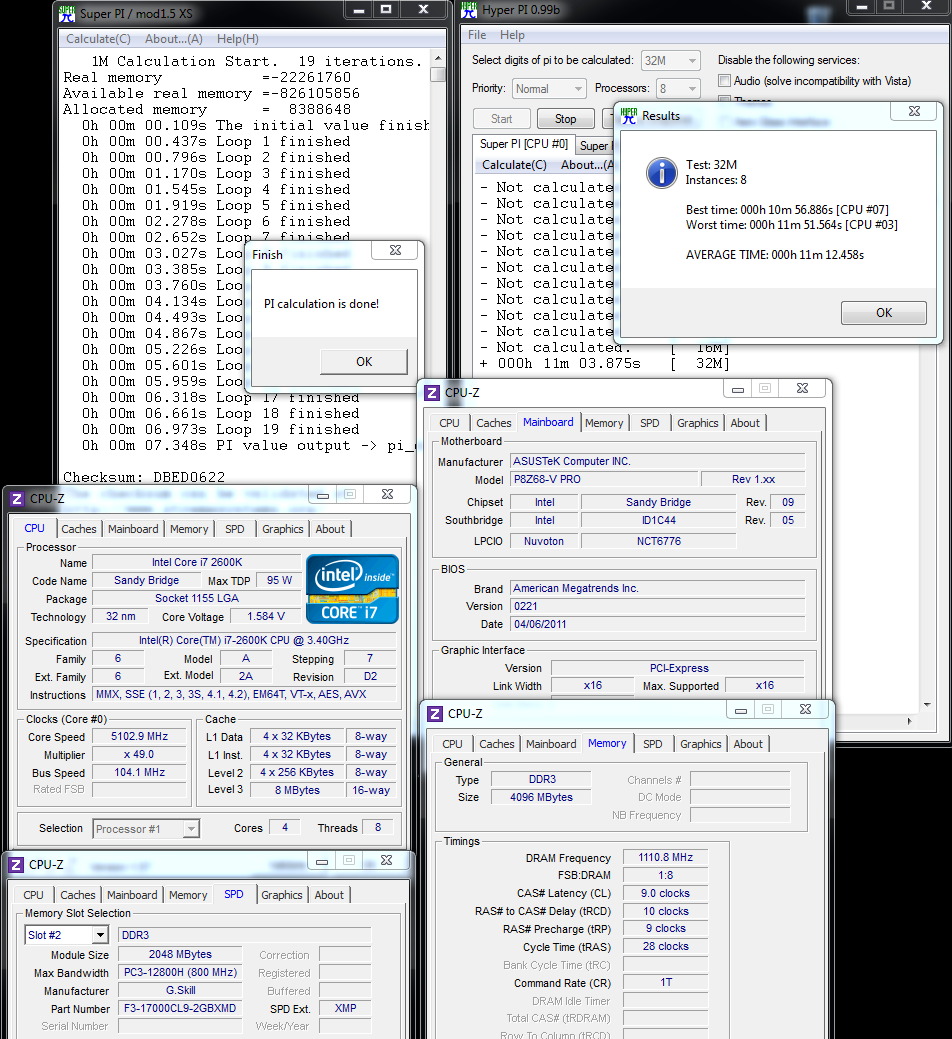Click the CPU-Z SPD window Z icon

tap(16, 865)
